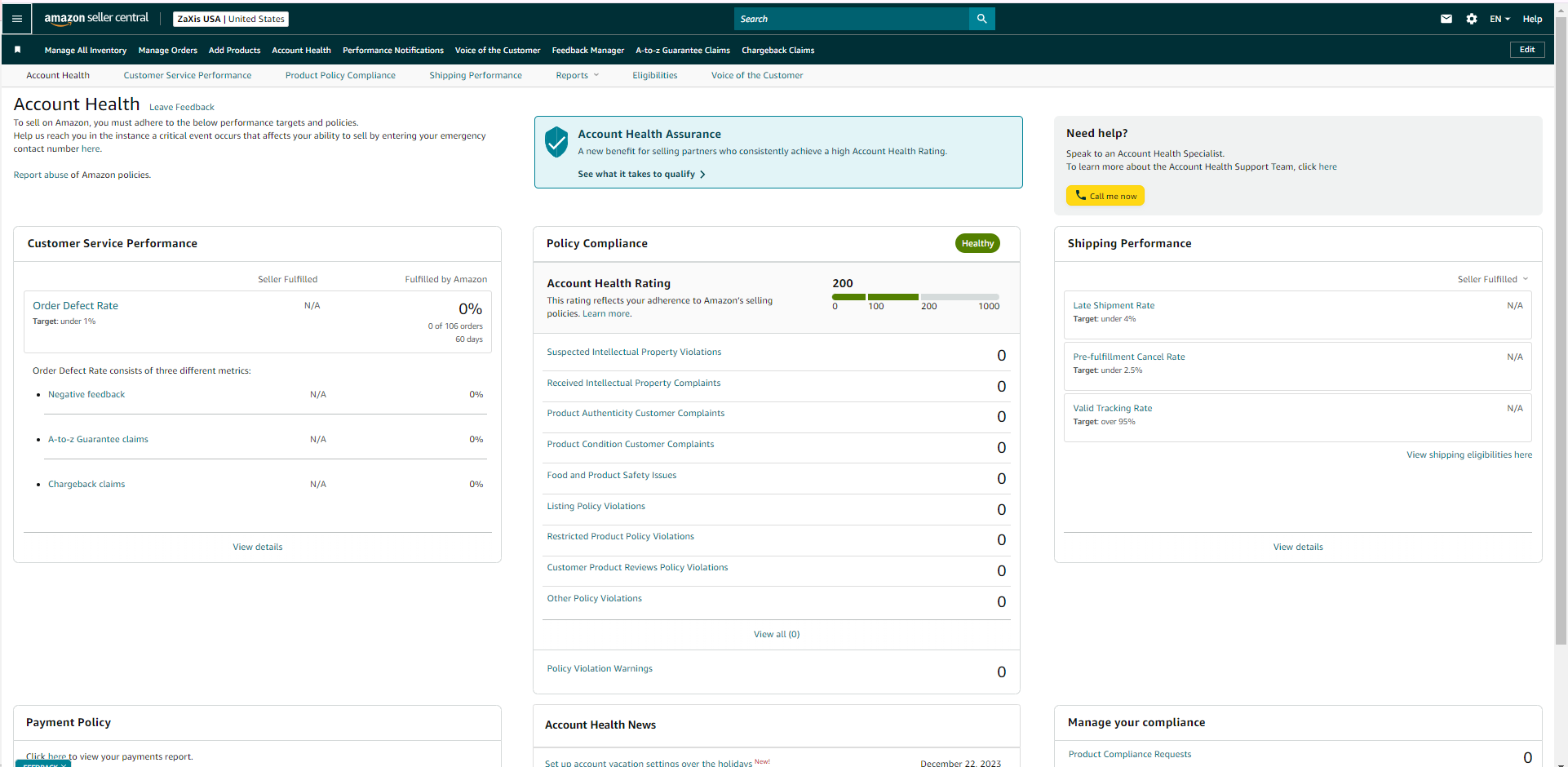The width and height of the screenshot is (1568, 767).
Task: Open Performance Notifications shortcut
Action: 393,50
